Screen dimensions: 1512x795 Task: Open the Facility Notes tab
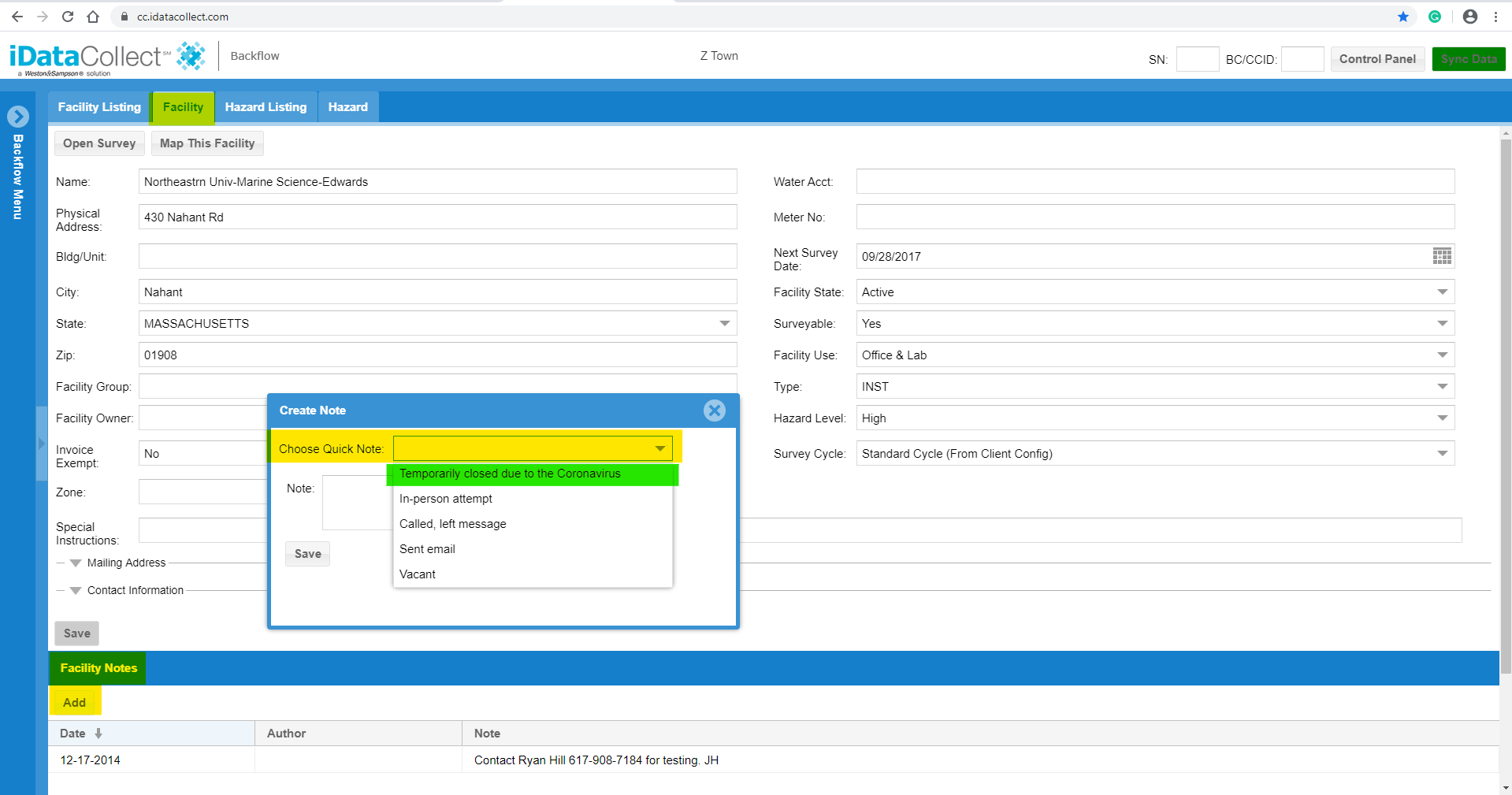click(98, 668)
